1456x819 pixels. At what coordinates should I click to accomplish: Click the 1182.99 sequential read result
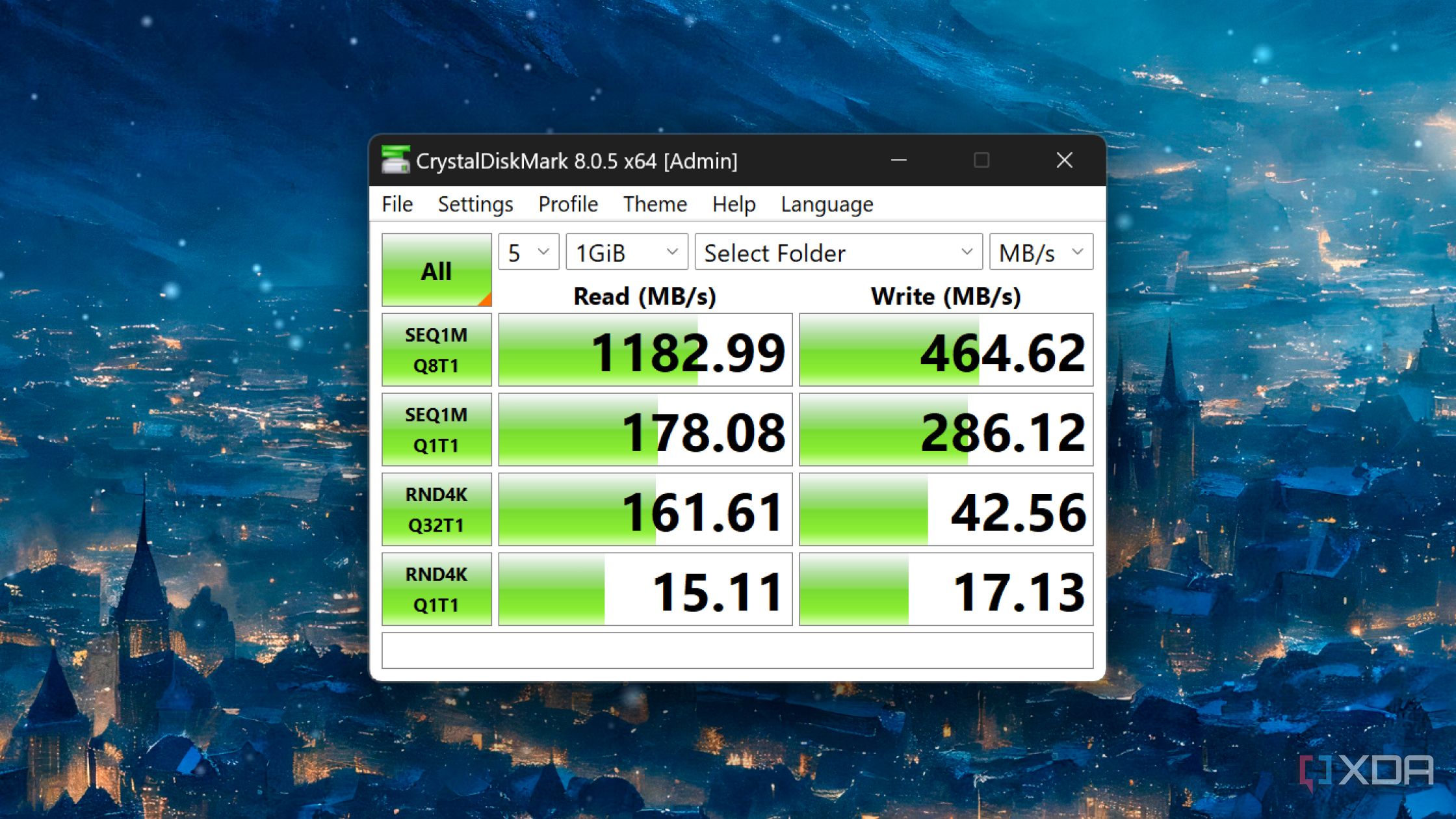645,350
